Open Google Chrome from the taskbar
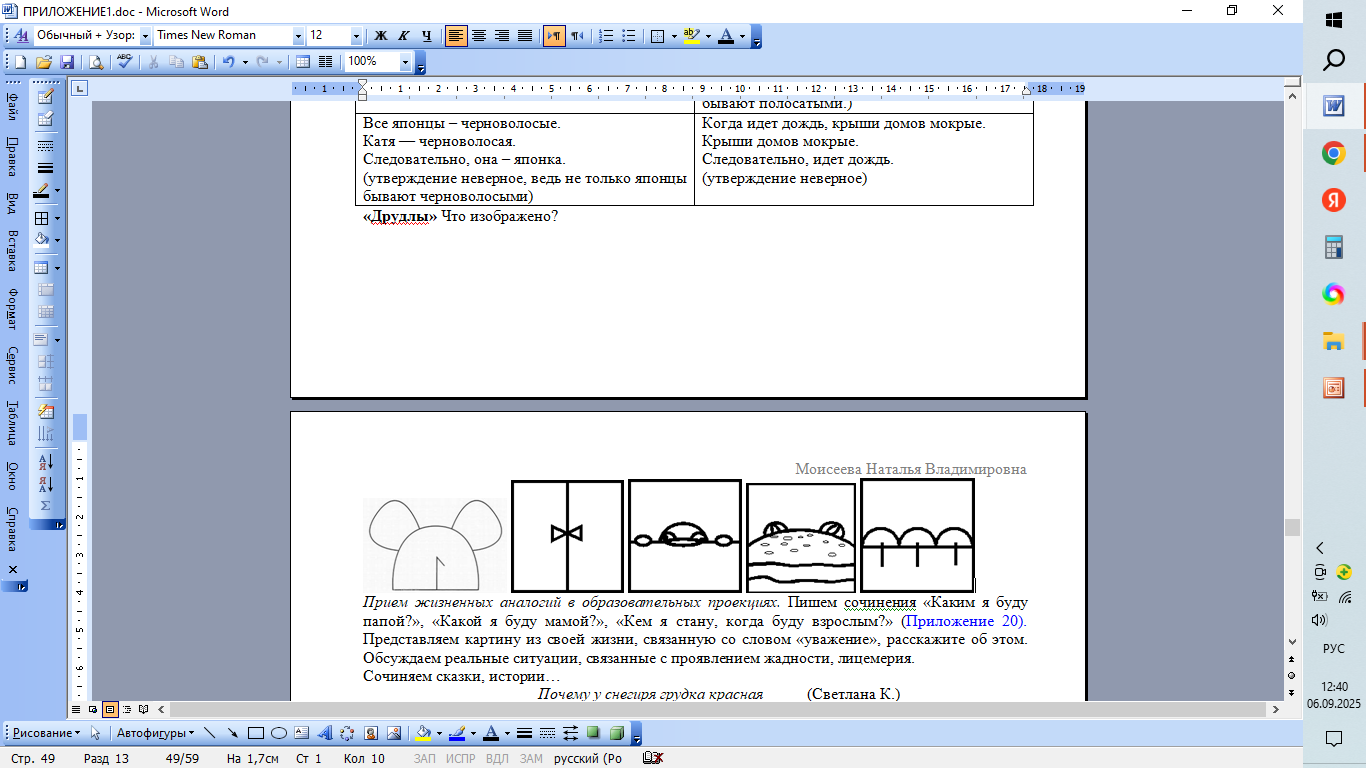This screenshot has height=768, width=1366. pyautogui.click(x=1333, y=153)
